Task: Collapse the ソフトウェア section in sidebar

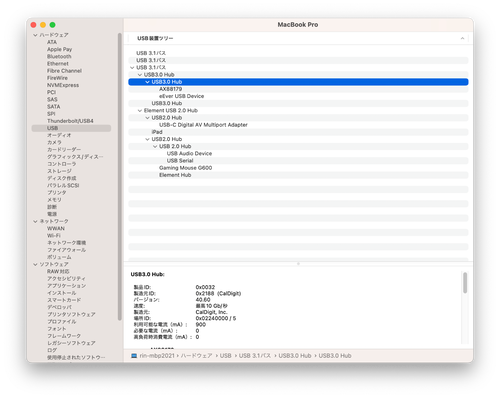Action: [35, 264]
